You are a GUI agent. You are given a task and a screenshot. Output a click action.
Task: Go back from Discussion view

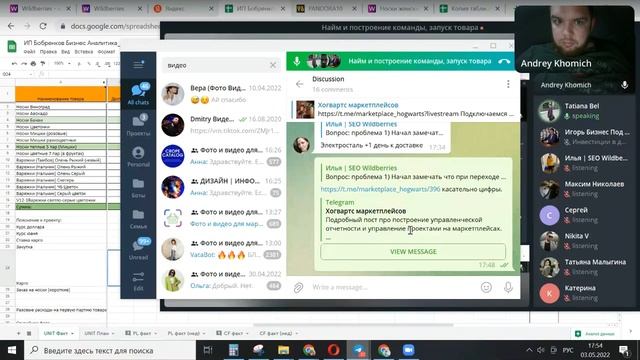299,84
